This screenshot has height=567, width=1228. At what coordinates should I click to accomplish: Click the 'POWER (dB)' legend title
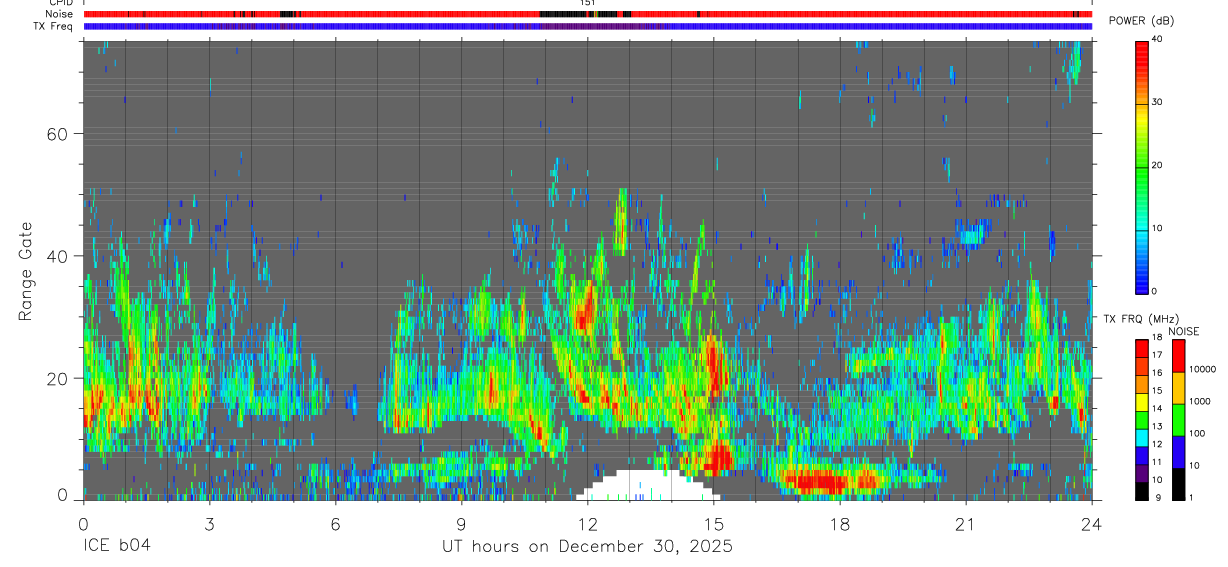point(1140,21)
